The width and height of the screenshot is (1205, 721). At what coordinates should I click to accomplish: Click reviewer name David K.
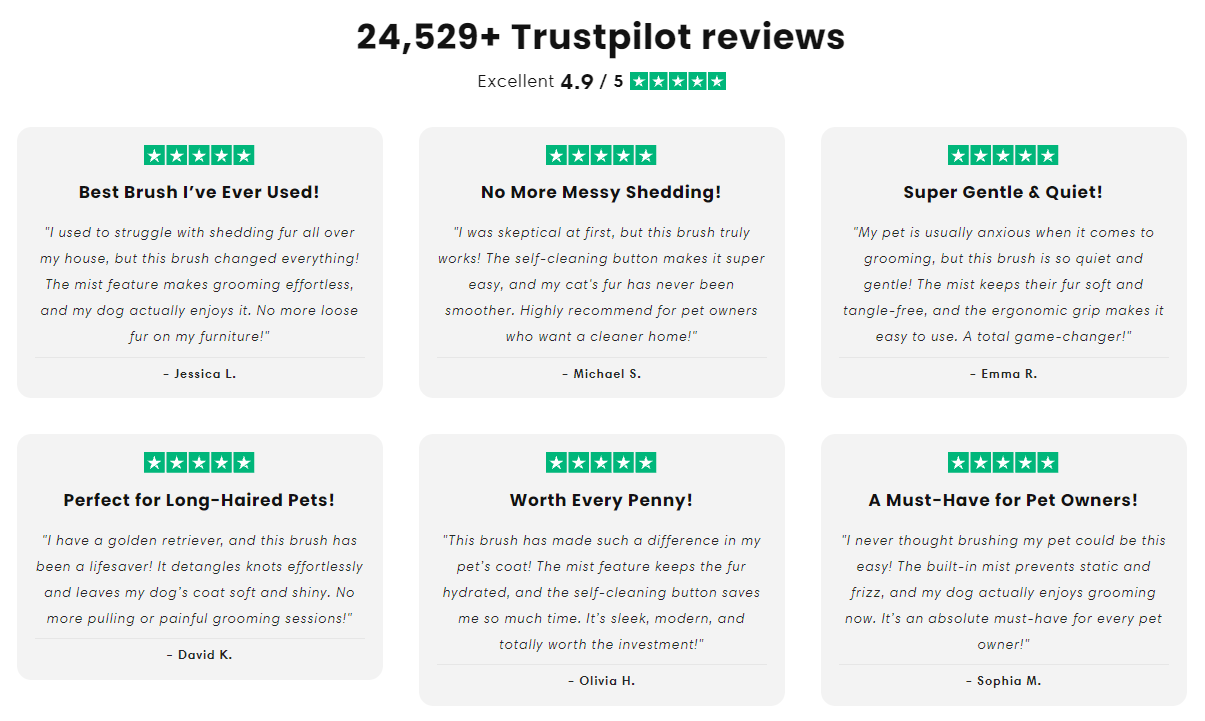(x=199, y=656)
